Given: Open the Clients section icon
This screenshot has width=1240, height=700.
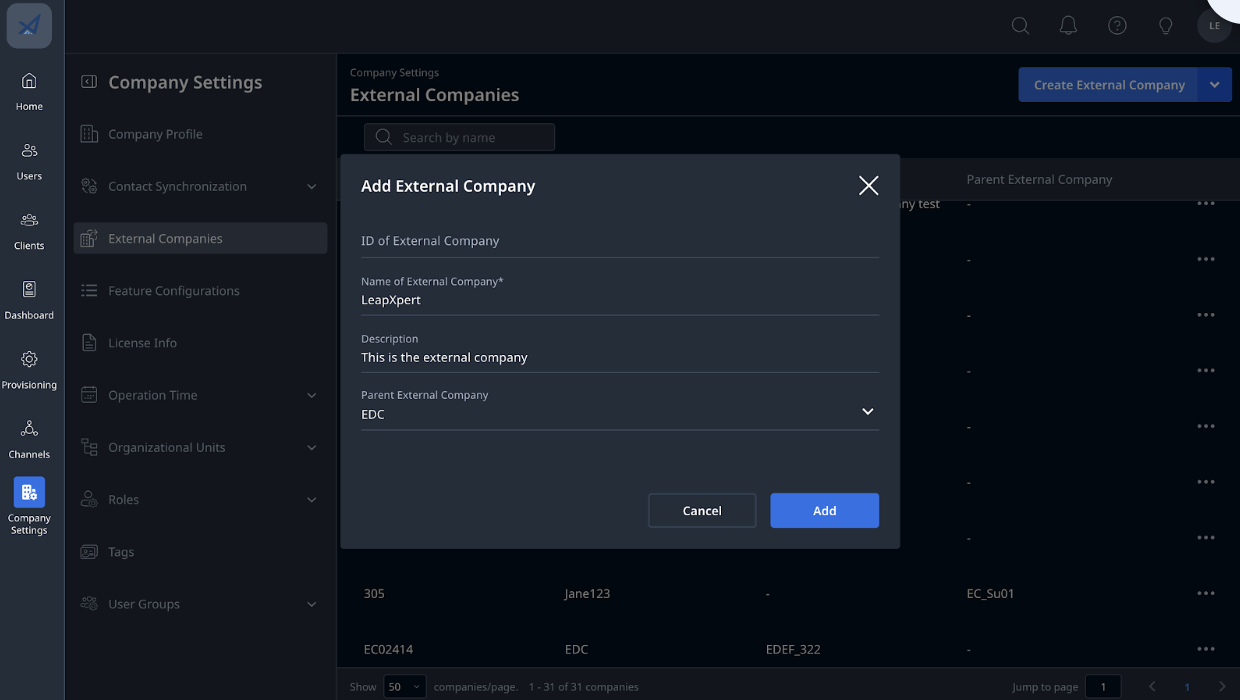Looking at the screenshot, I should [29, 220].
